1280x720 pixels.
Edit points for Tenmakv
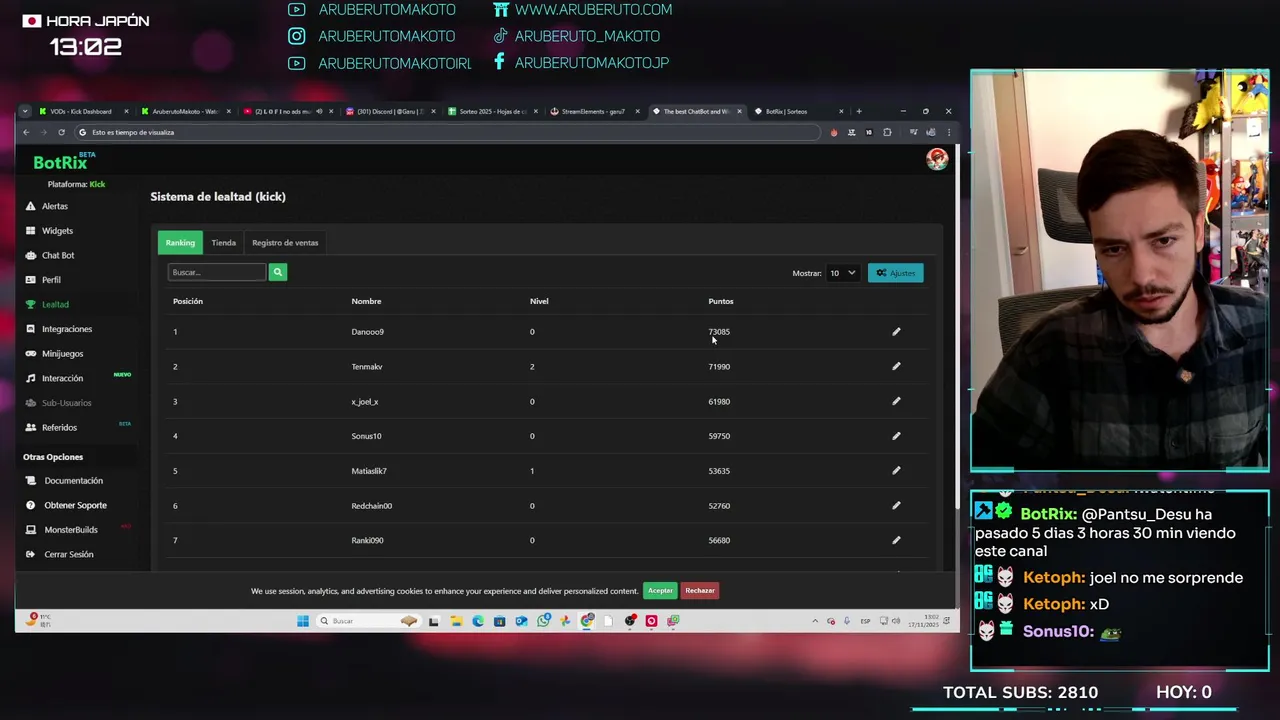[x=896, y=366]
